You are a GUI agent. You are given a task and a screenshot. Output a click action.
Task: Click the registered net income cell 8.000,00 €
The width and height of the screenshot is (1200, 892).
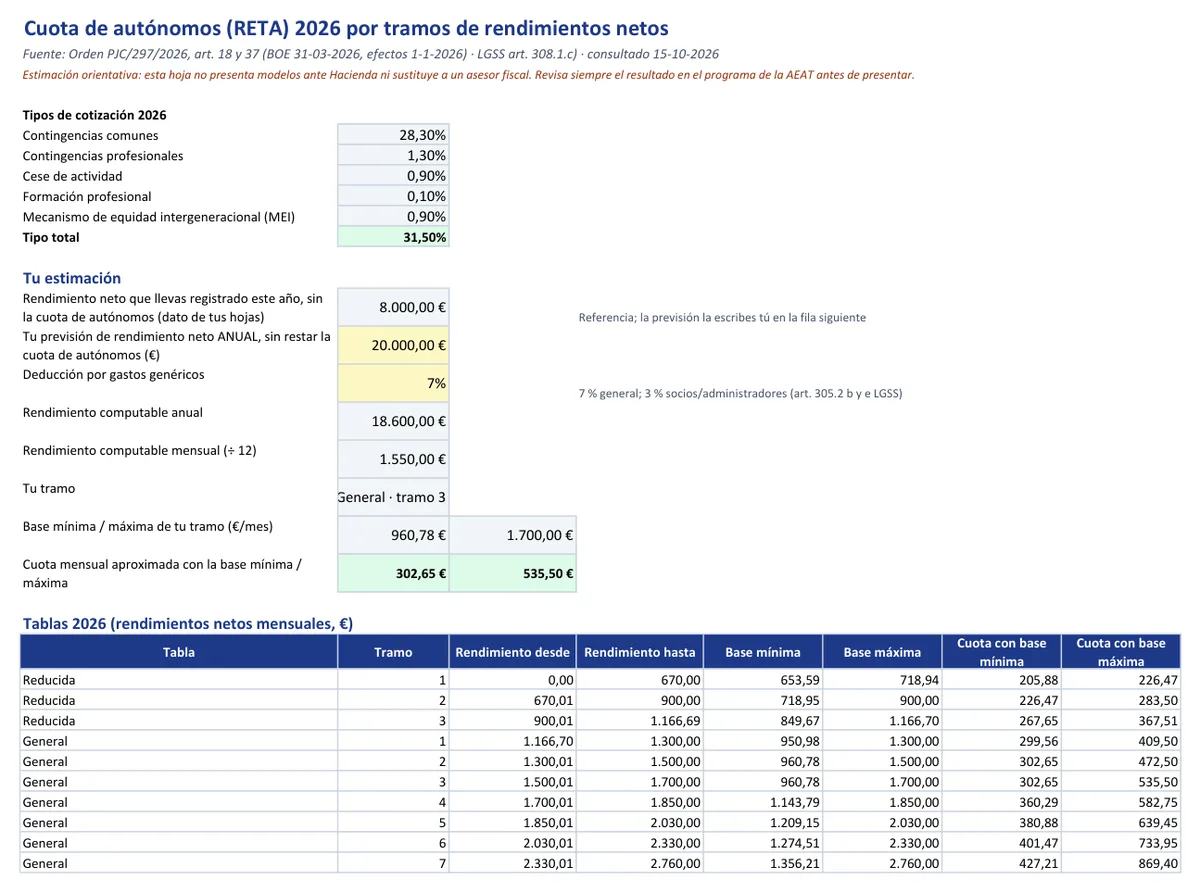click(393, 307)
